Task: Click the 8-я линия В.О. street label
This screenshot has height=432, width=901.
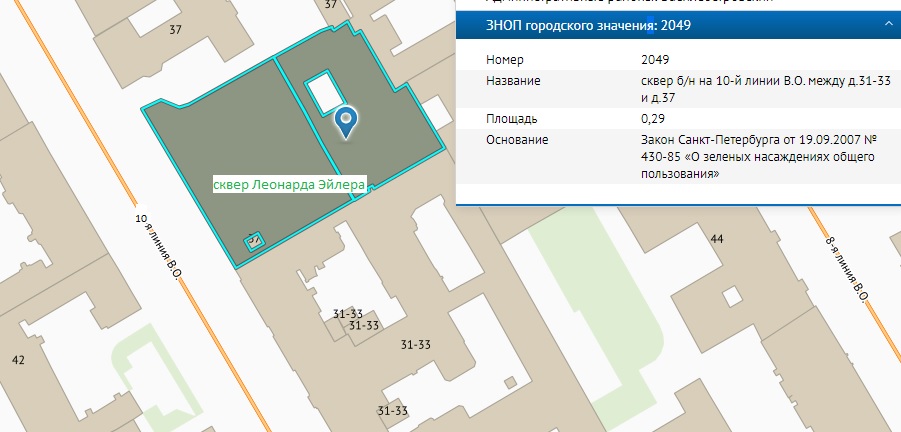Action: point(847,266)
